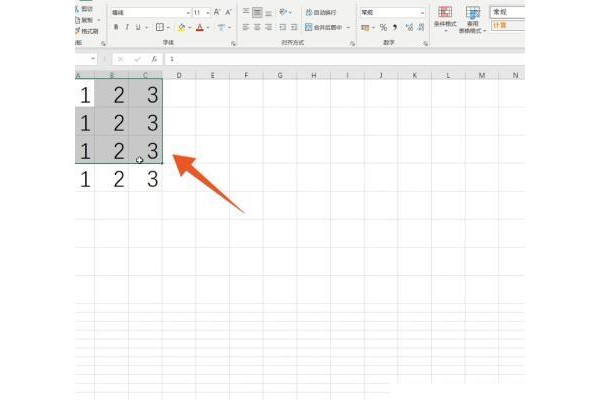This screenshot has height=400, width=600.
Task: Toggle Middle Align
Action: (x=257, y=12)
